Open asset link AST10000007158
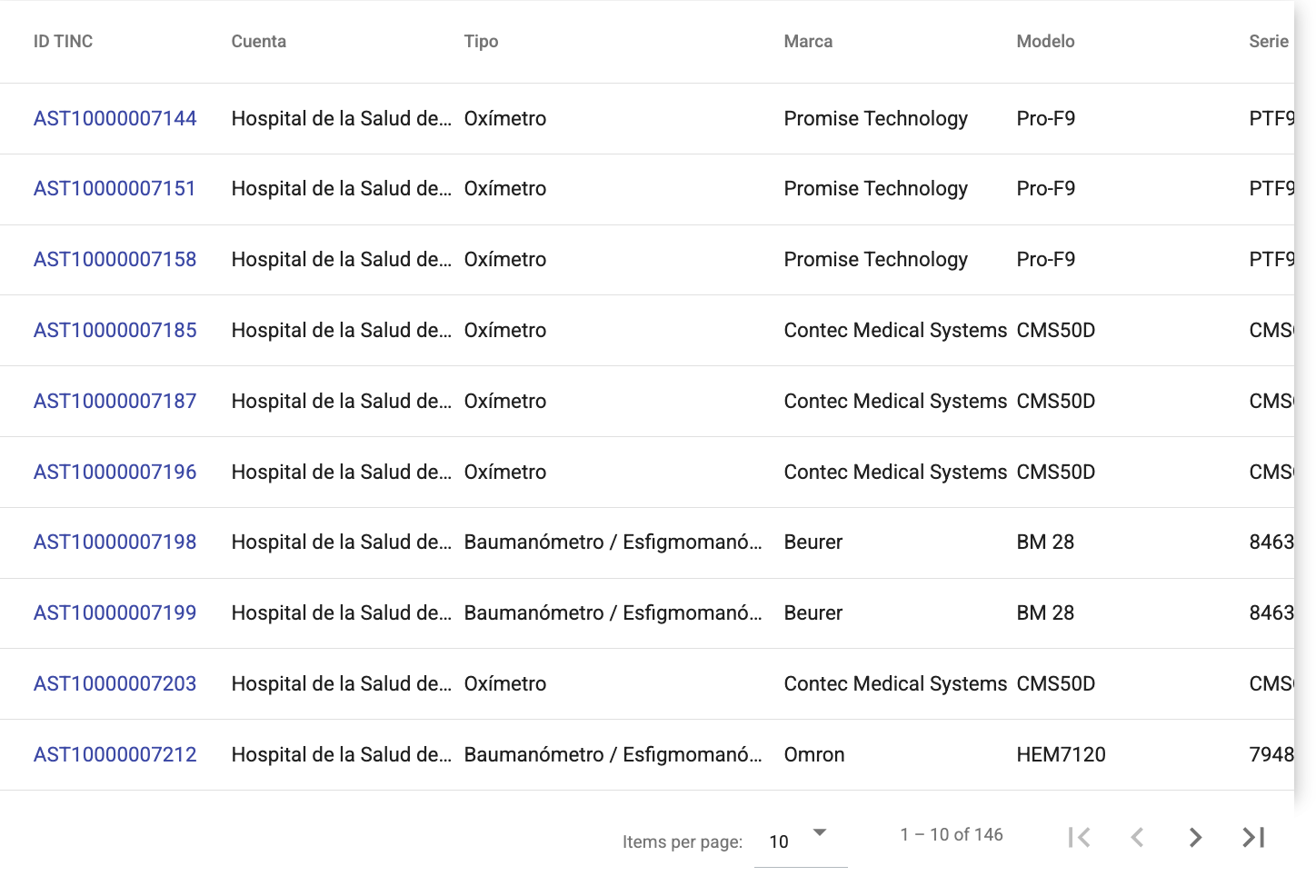The image size is (1316, 896). coord(115,259)
